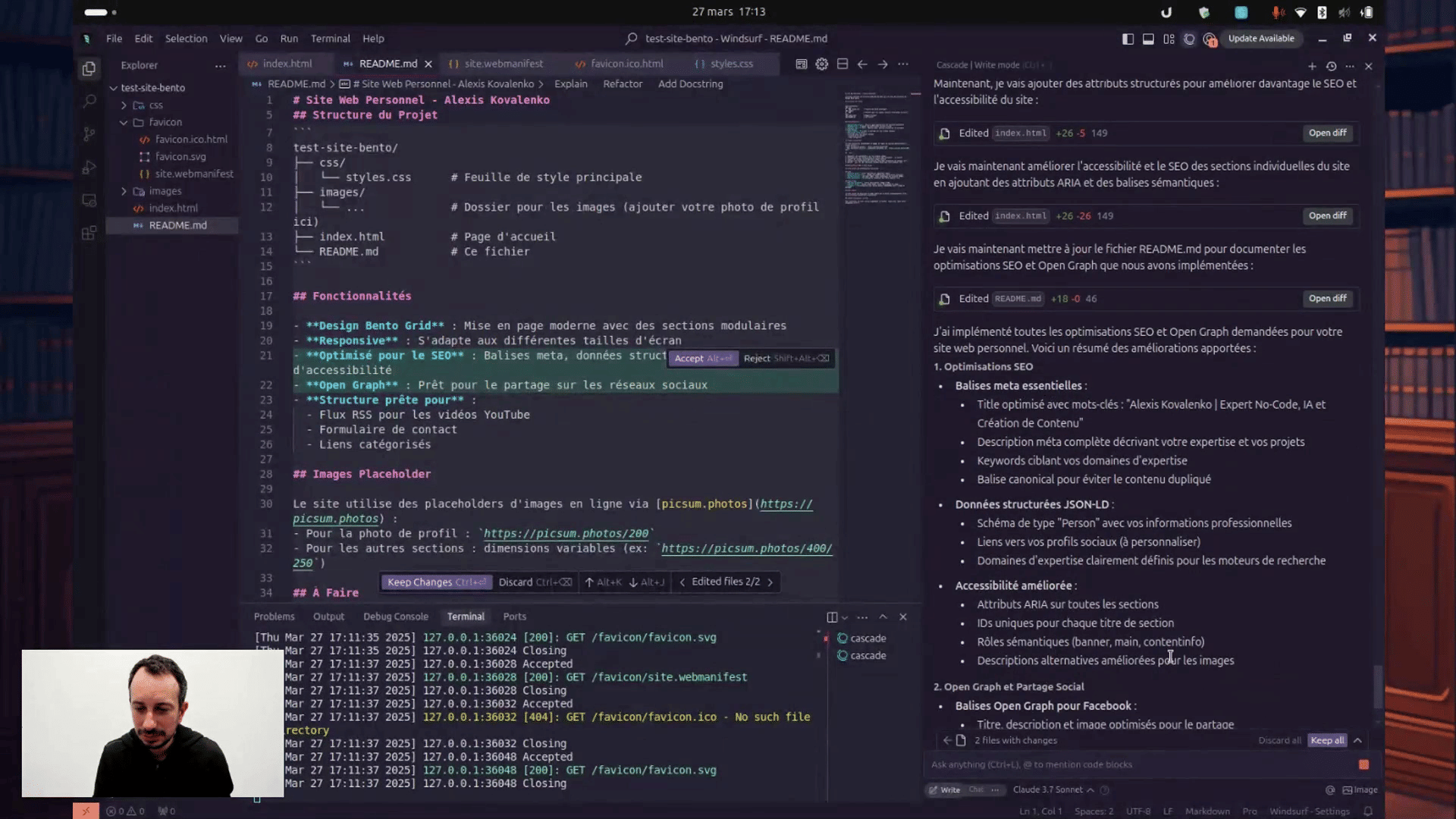The image size is (1456, 819).
Task: Click the Keep all button
Action: (1327, 740)
